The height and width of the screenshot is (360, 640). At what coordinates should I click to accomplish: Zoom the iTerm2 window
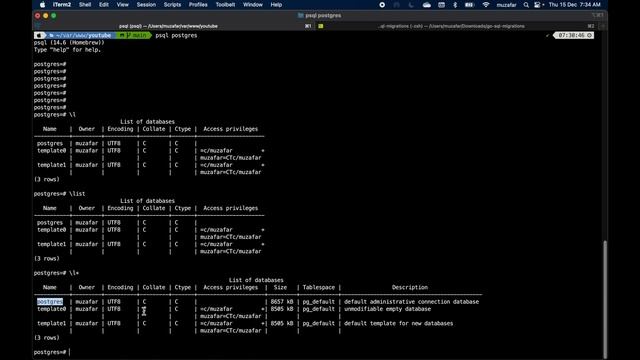pyautogui.click(x=54, y=16)
